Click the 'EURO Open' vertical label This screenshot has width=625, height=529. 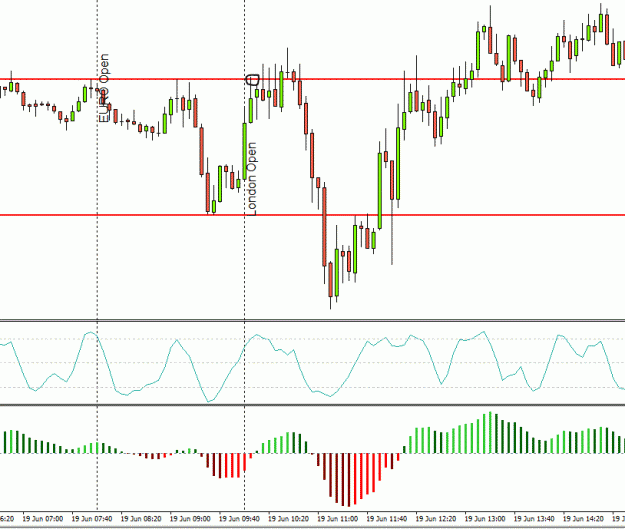pyautogui.click(x=104, y=88)
